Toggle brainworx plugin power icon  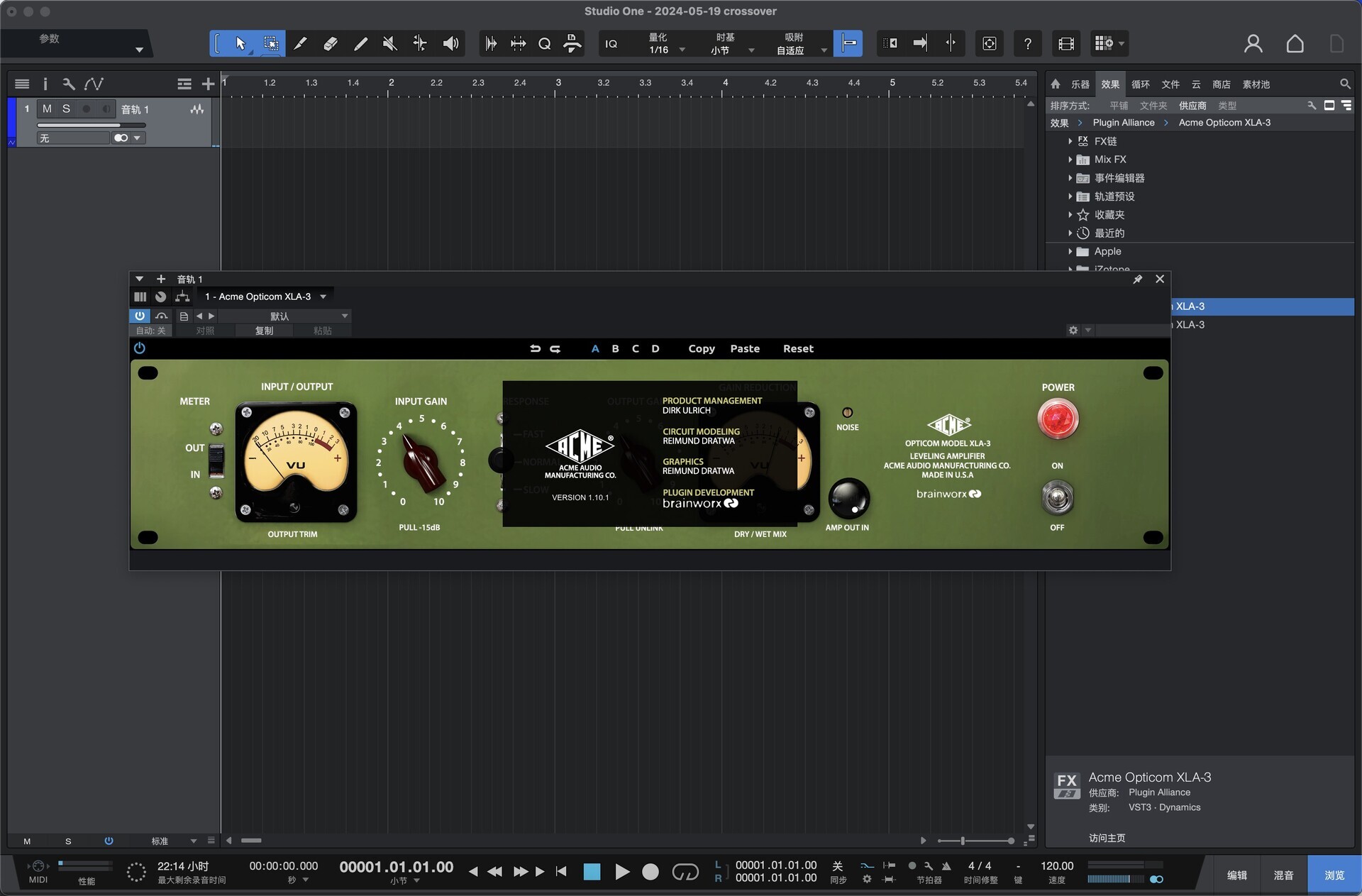coord(139,348)
